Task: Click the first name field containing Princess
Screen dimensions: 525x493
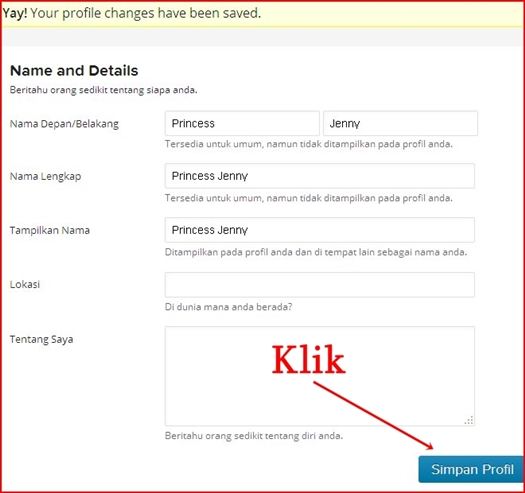Action: pyautogui.click(x=242, y=123)
